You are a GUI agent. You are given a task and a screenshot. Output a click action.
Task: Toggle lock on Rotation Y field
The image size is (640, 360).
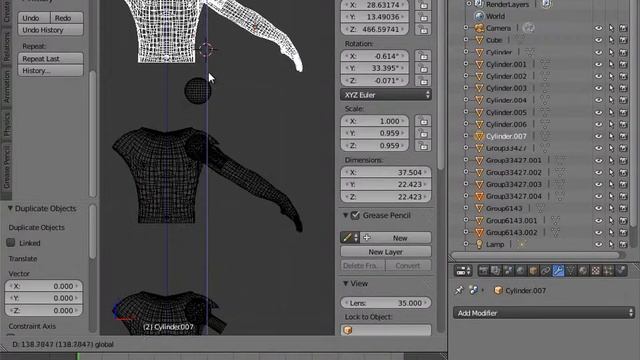point(423,68)
